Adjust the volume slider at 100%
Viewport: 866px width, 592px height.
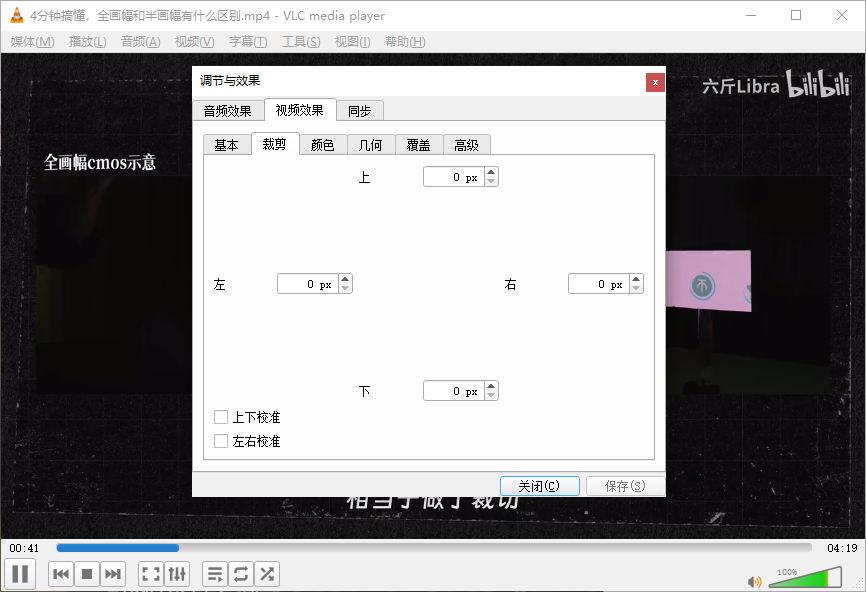tap(805, 578)
